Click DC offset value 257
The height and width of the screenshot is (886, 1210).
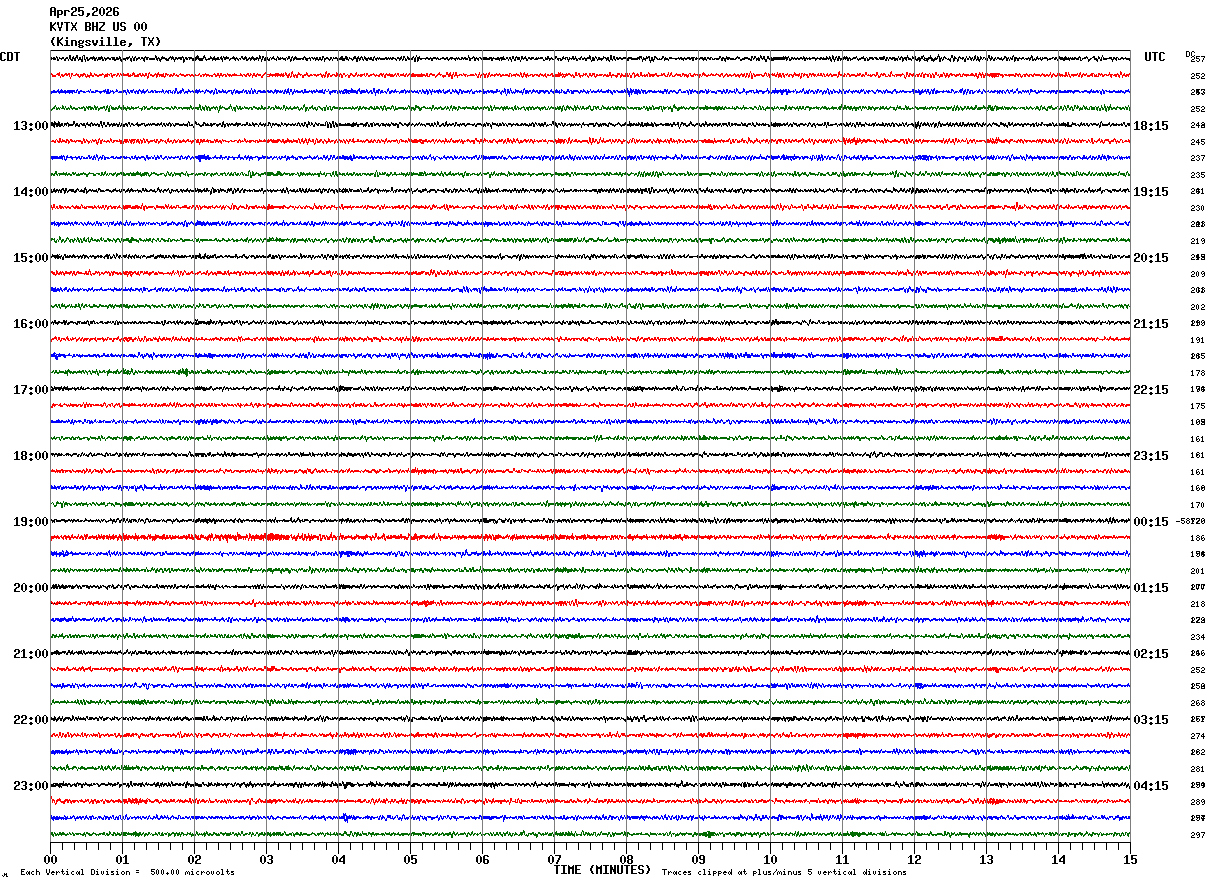[x=1197, y=60]
